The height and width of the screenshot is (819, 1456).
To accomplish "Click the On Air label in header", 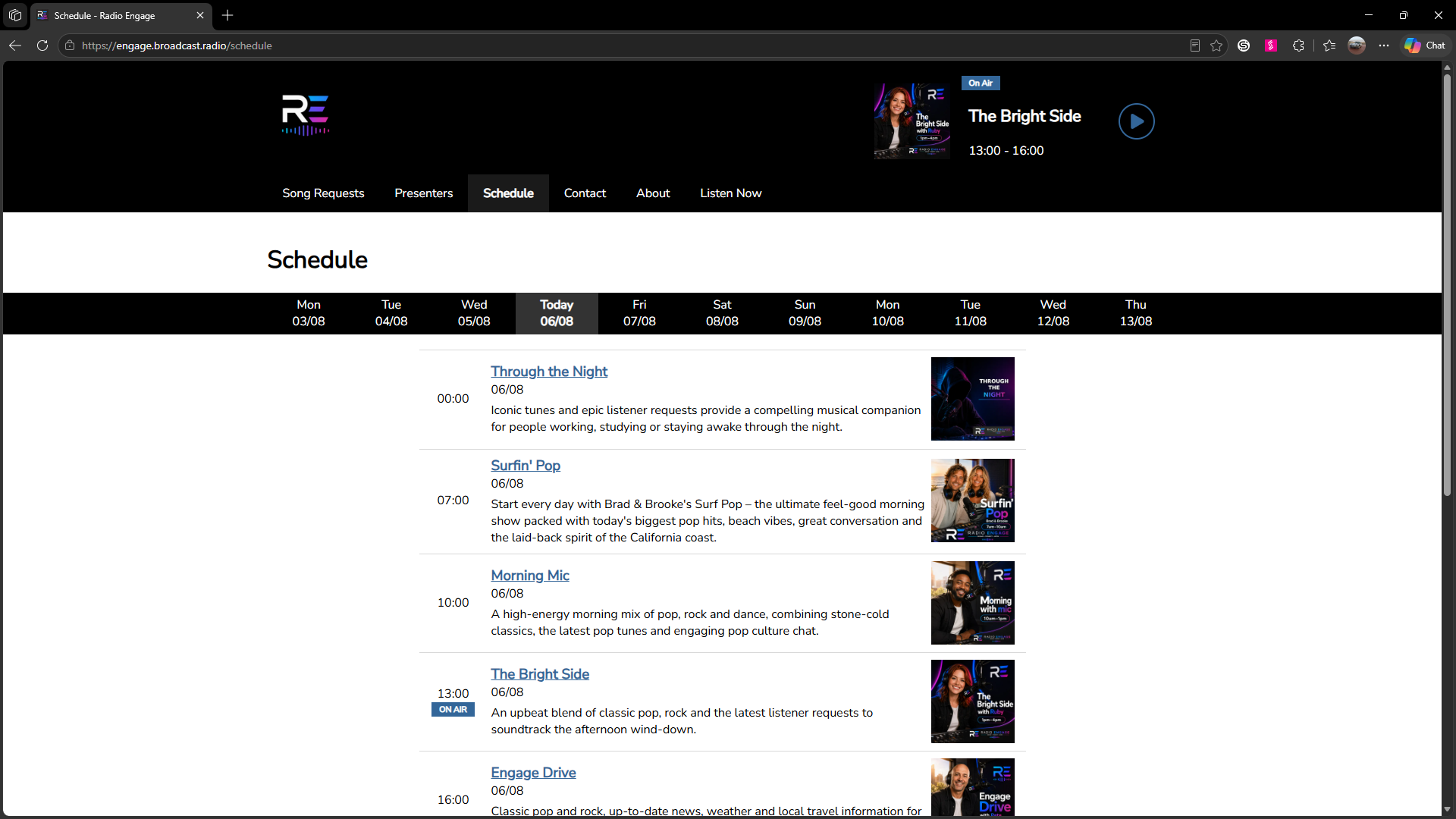I will (x=981, y=83).
